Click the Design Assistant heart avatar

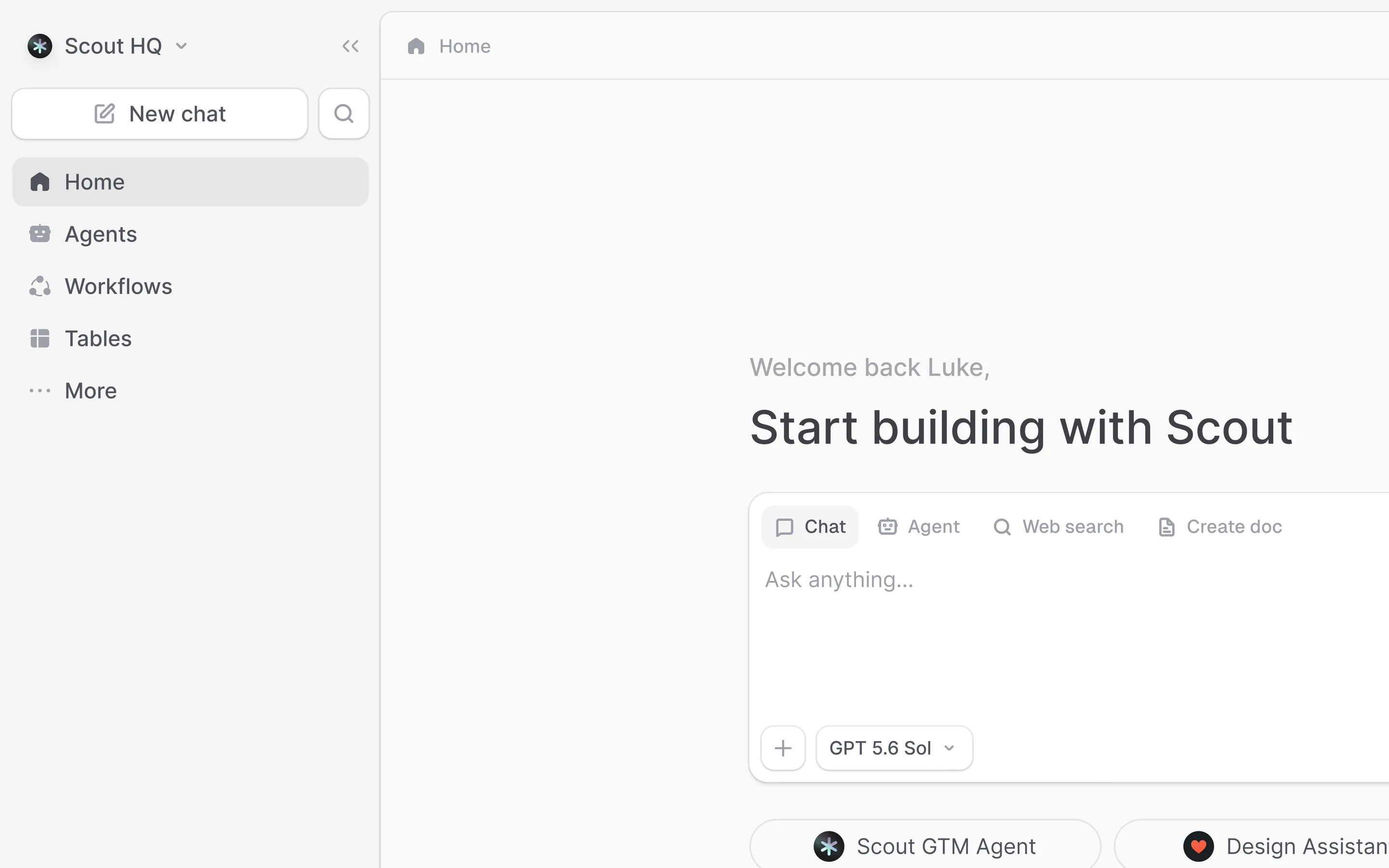tap(1198, 846)
